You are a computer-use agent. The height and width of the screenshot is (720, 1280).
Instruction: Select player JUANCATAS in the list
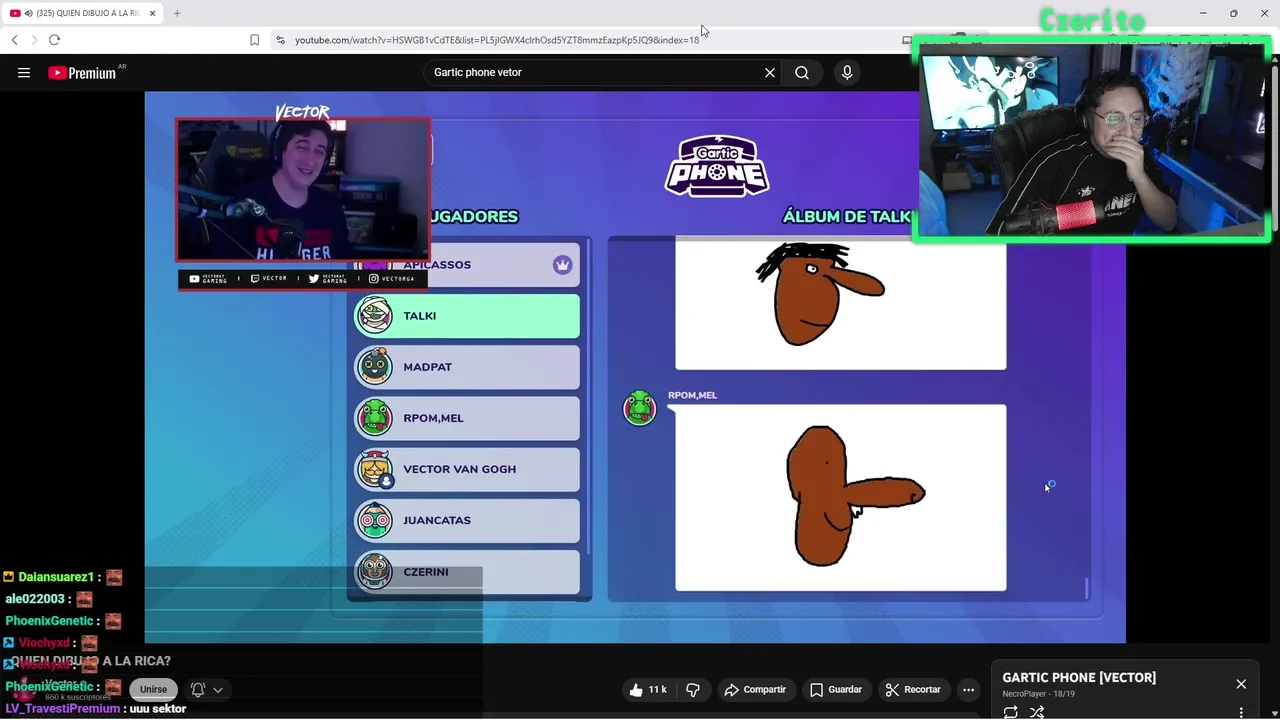467,520
